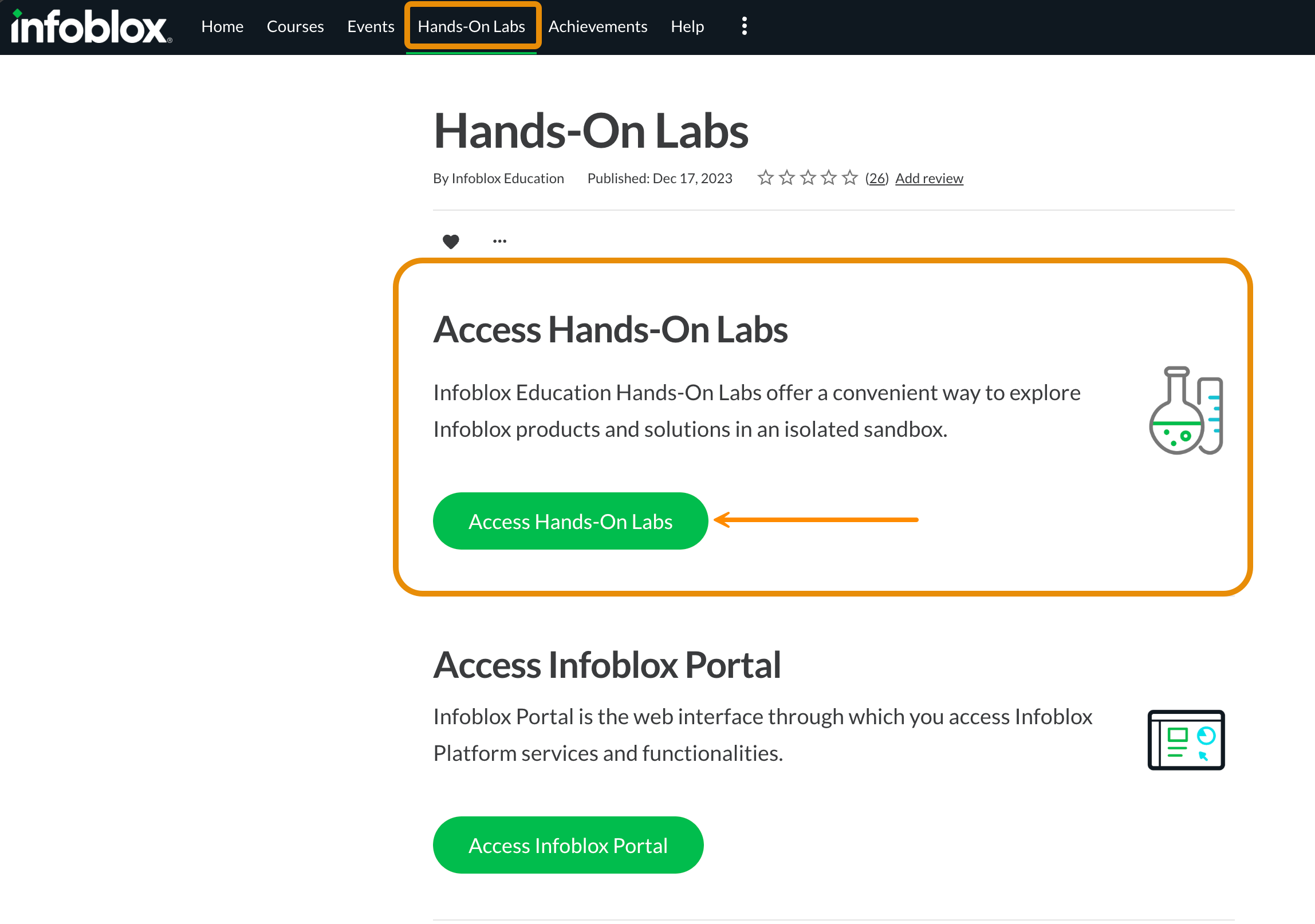
Task: Click the third rating star
Action: point(808,178)
